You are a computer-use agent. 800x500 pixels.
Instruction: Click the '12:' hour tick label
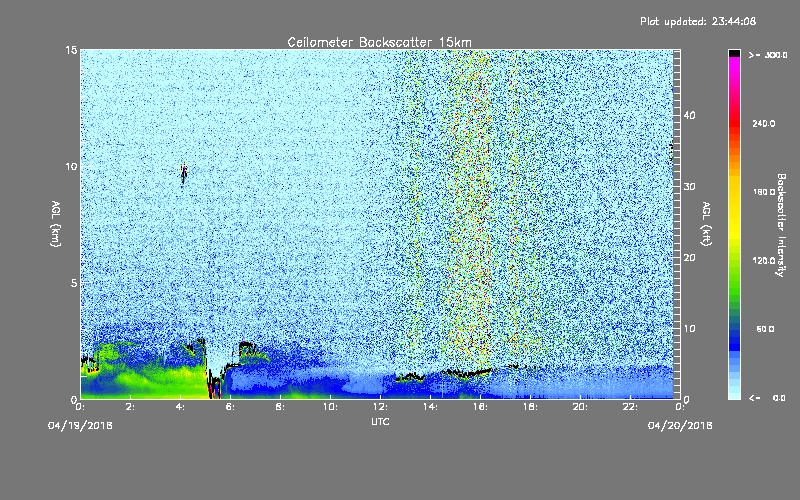380,407
